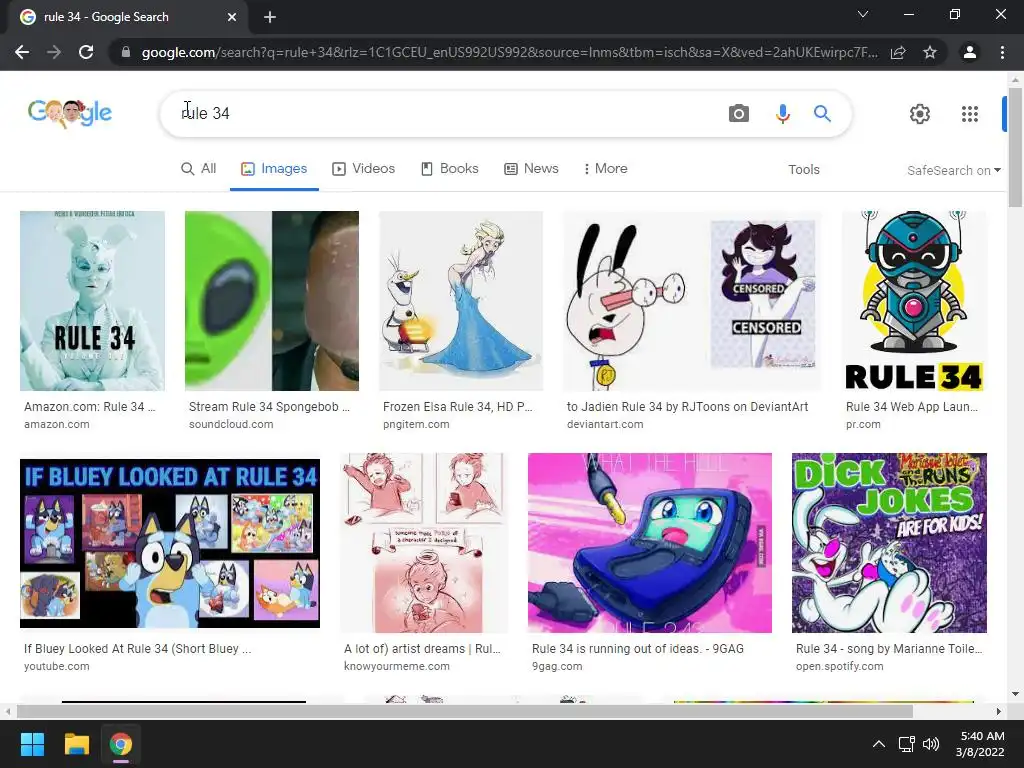Switch to the All results tab
1024x768 pixels.
[199, 168]
